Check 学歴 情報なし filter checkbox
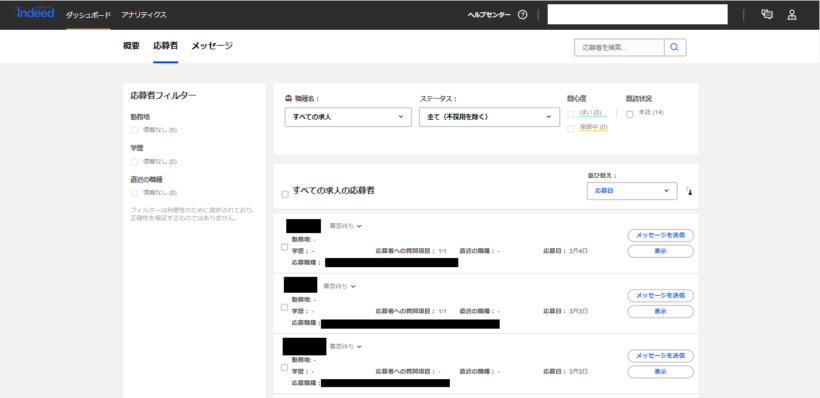This screenshot has height=398, width=820. 134,162
